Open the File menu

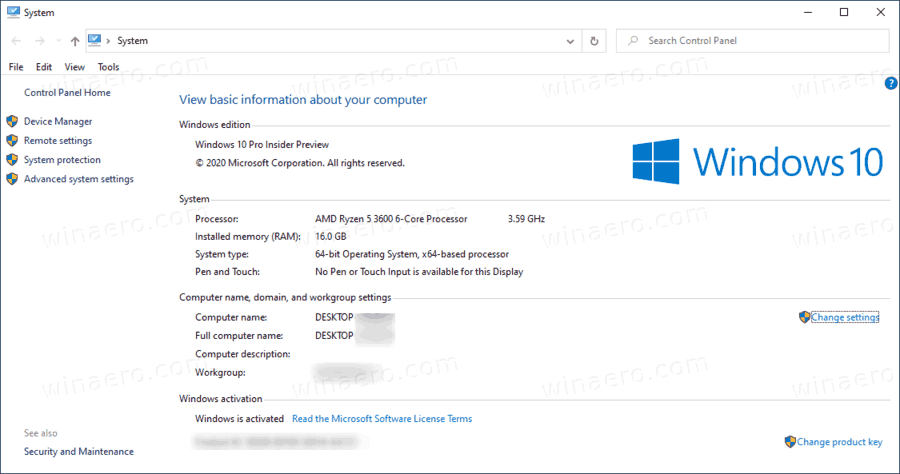(16, 67)
